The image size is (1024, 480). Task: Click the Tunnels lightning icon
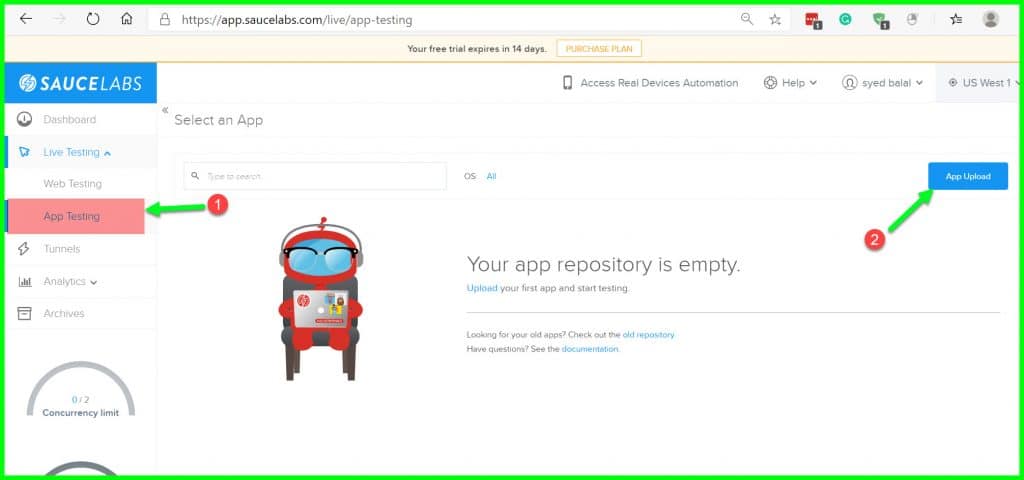coord(25,249)
